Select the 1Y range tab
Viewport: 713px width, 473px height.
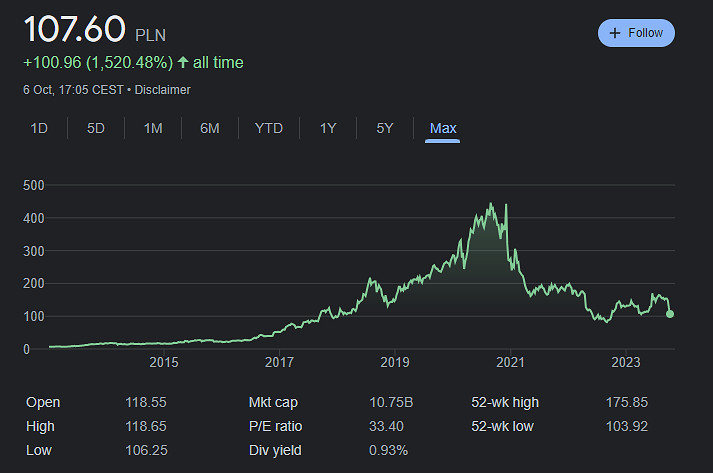[x=328, y=128]
